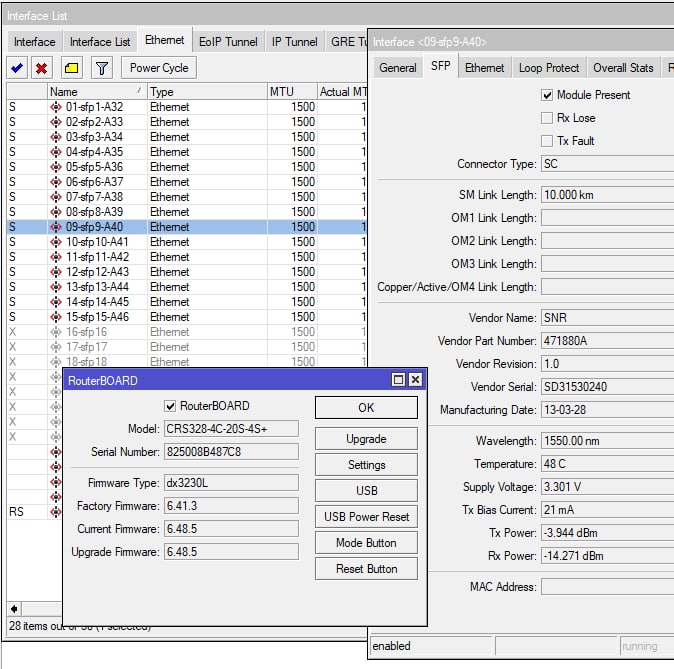Click interface icon of 14-sfp14-A45 row
This screenshot has height=669, width=674.
click(56, 302)
